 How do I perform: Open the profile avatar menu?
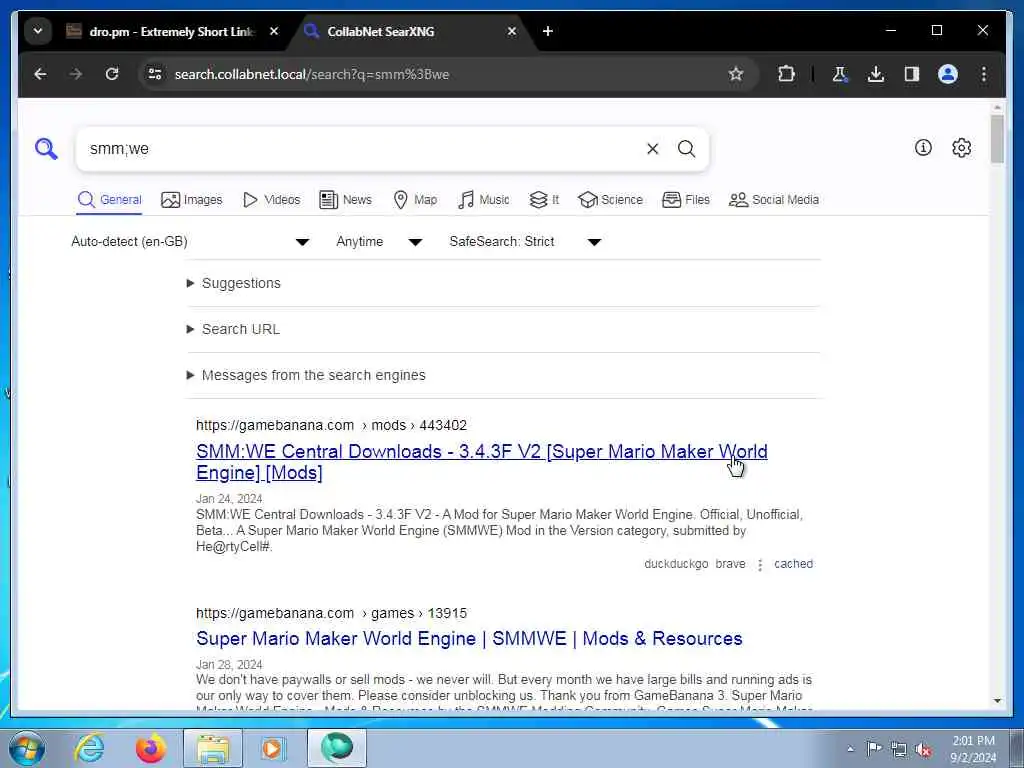tap(948, 74)
